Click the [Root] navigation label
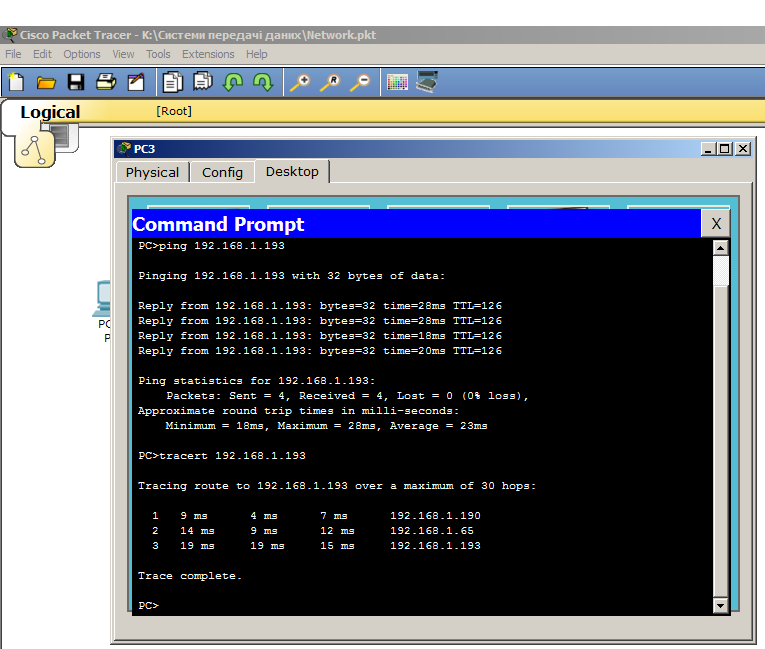Image resolution: width=765 pixels, height=649 pixels. tap(174, 111)
